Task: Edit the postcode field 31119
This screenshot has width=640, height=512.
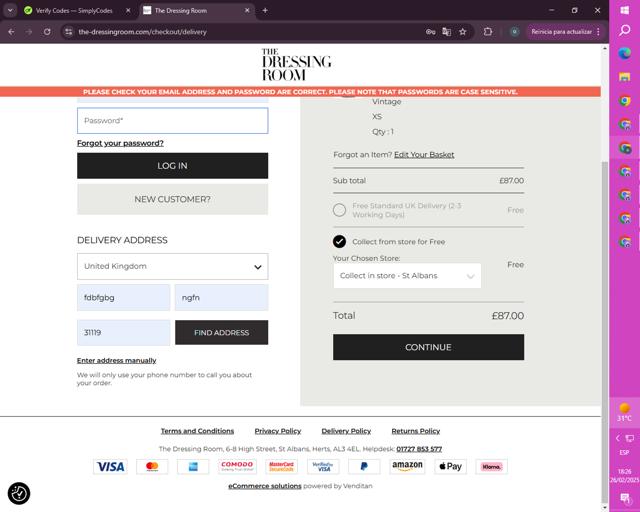Action: coord(124,332)
